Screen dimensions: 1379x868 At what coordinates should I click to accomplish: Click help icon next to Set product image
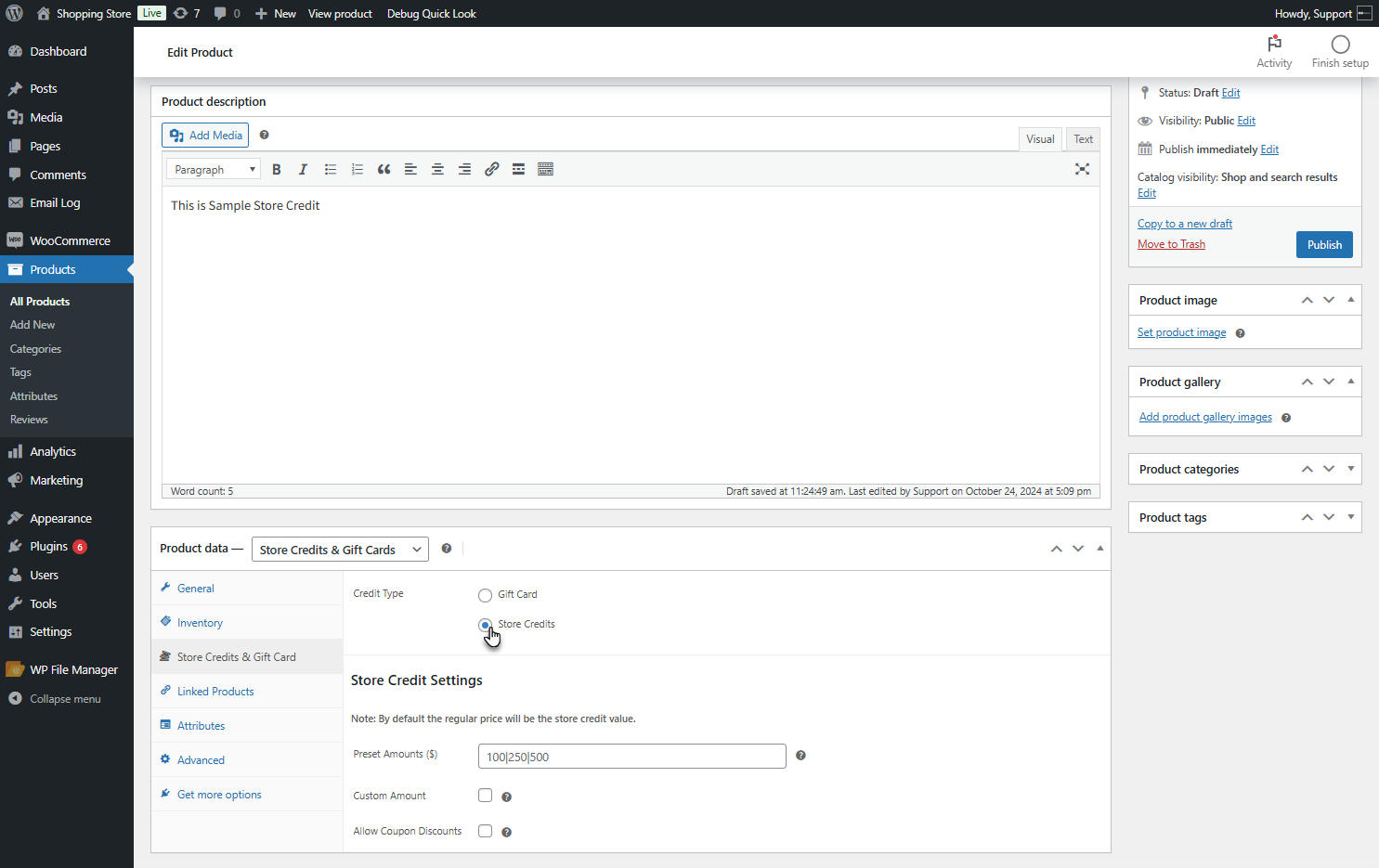[x=1240, y=333]
